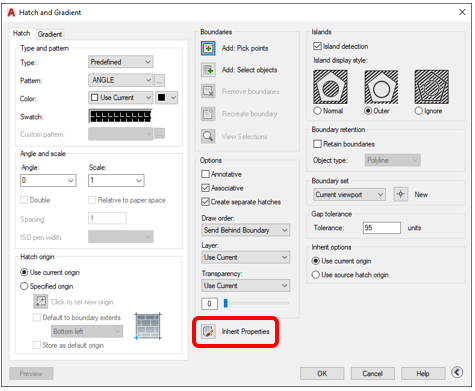The image size is (475, 391).
Task: Open the black background color dropdown
Action: coord(166,98)
